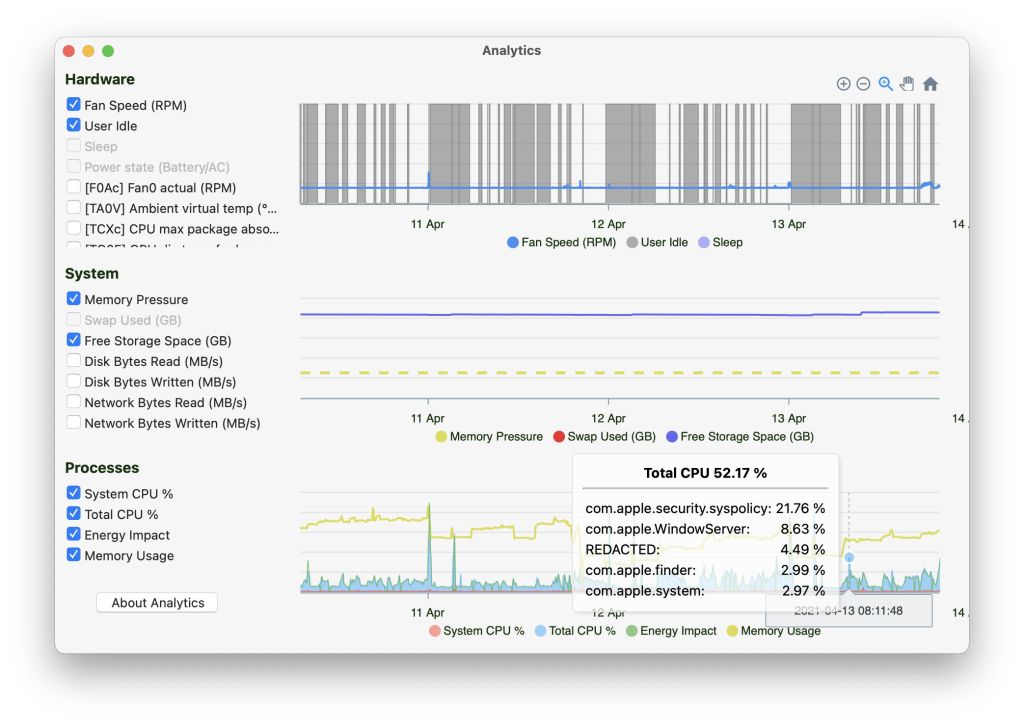Toggle the Memory Usage legend item
1024x726 pixels.
point(772,631)
